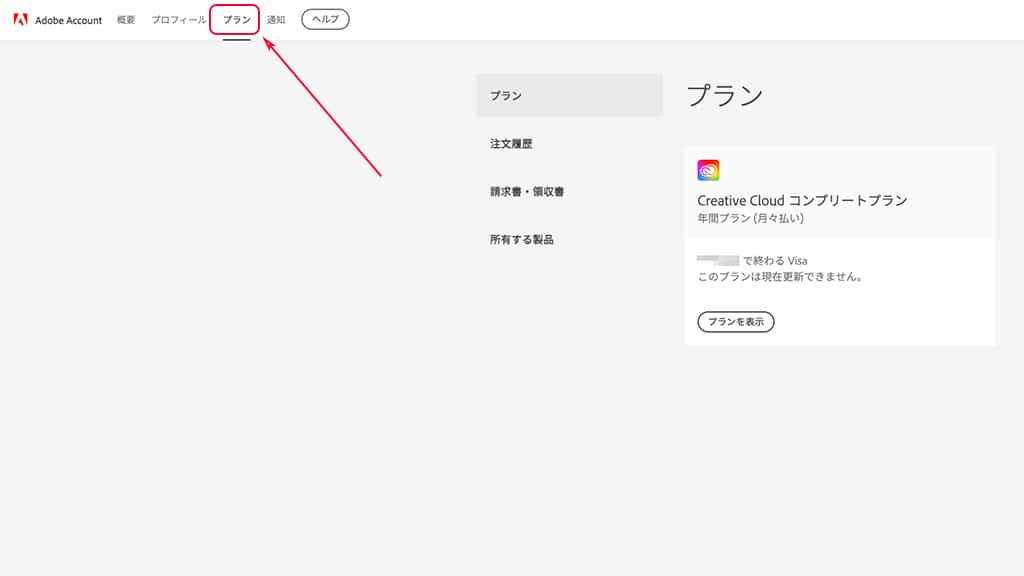Click the large プラン page heading

[x=724, y=95]
